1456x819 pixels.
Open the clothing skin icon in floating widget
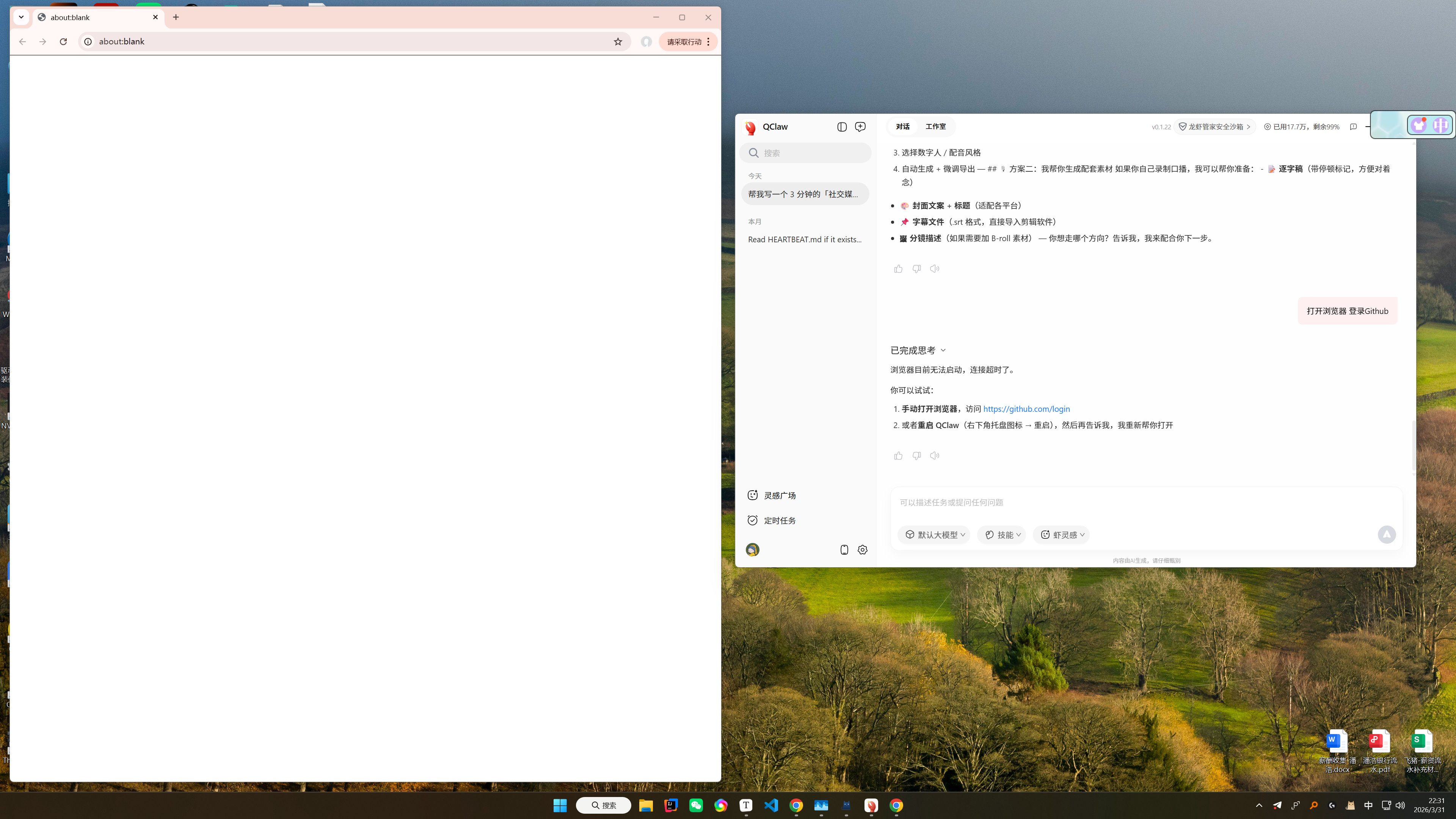click(x=1419, y=125)
